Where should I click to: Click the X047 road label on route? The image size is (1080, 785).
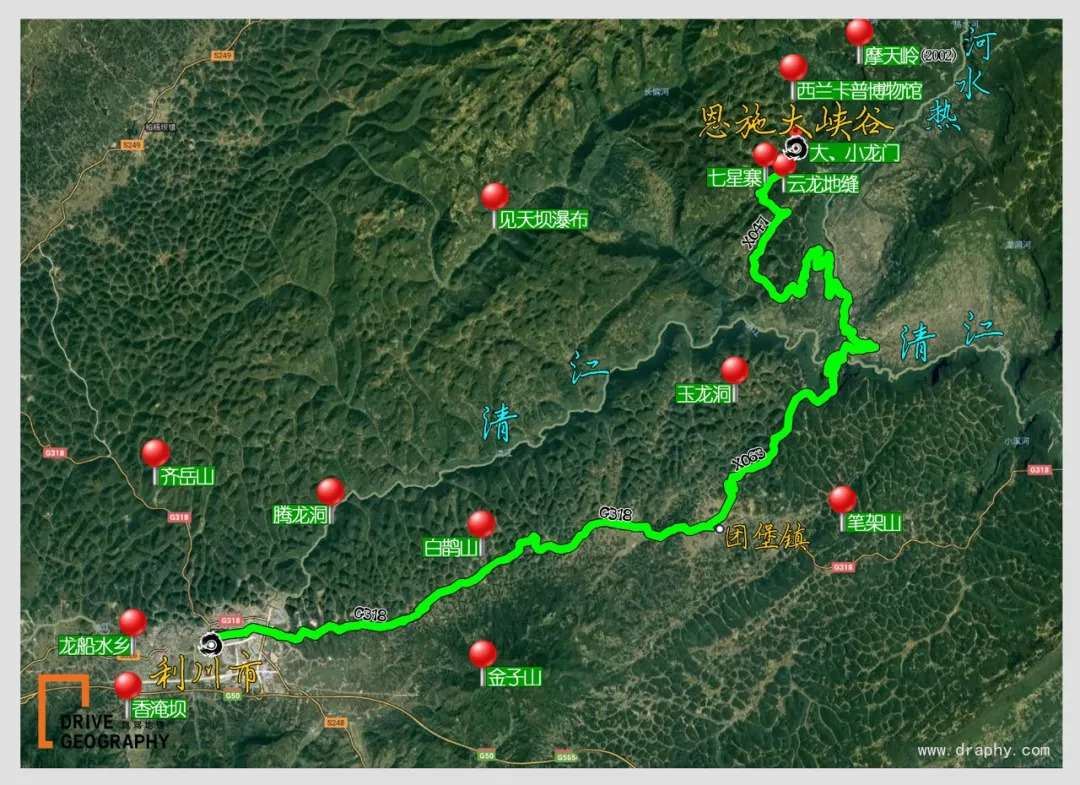(x=755, y=232)
